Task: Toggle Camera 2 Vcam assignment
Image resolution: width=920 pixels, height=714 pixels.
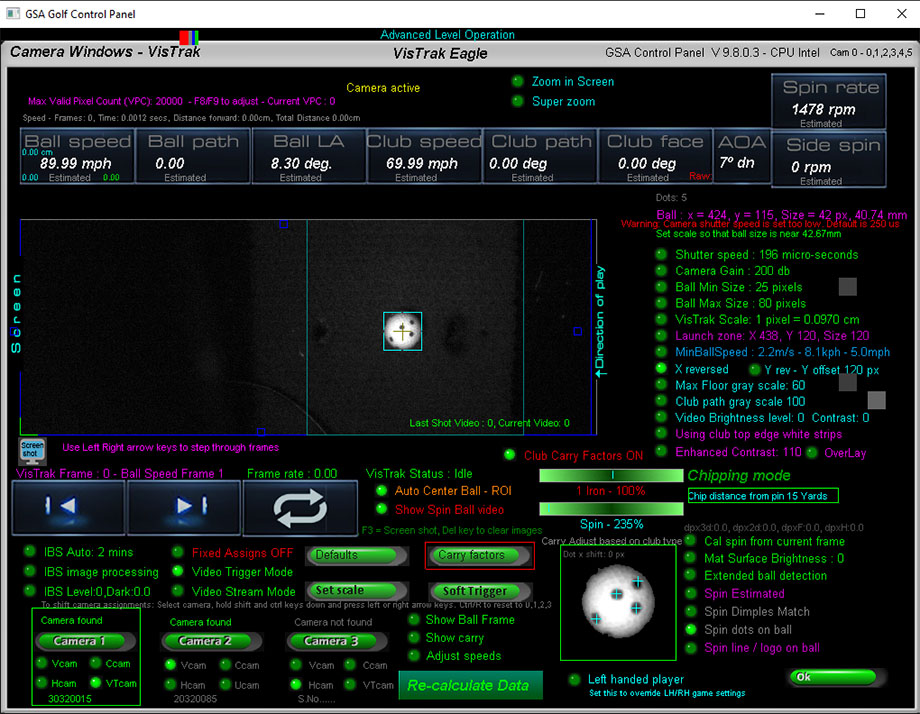Action: click(x=170, y=665)
